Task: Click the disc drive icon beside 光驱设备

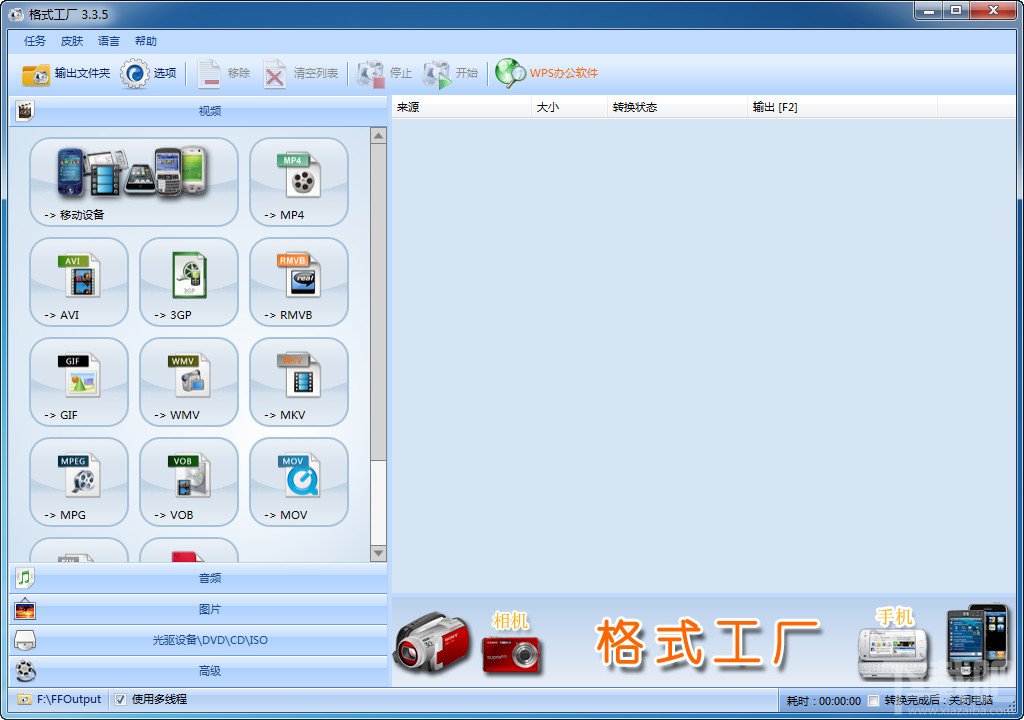Action: (x=25, y=640)
